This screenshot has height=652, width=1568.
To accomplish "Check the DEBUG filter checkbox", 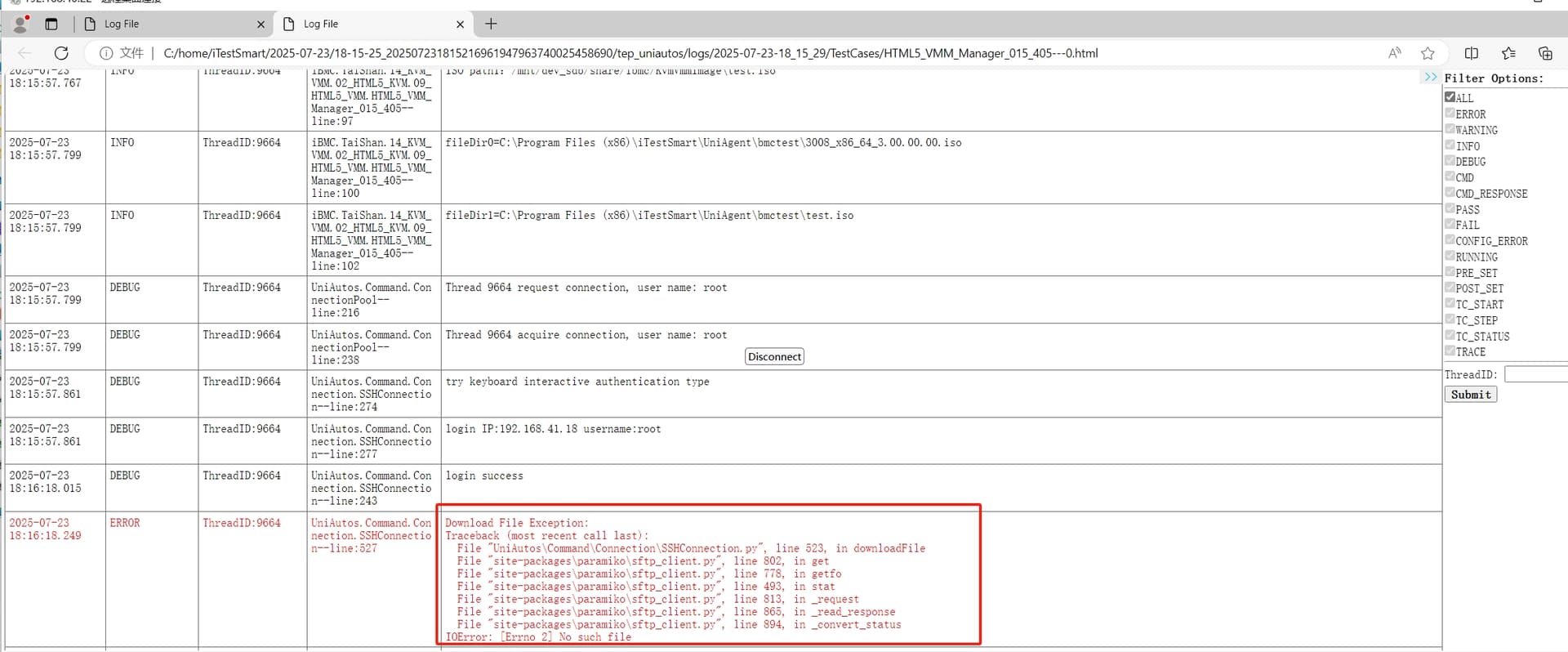I will [1450, 161].
